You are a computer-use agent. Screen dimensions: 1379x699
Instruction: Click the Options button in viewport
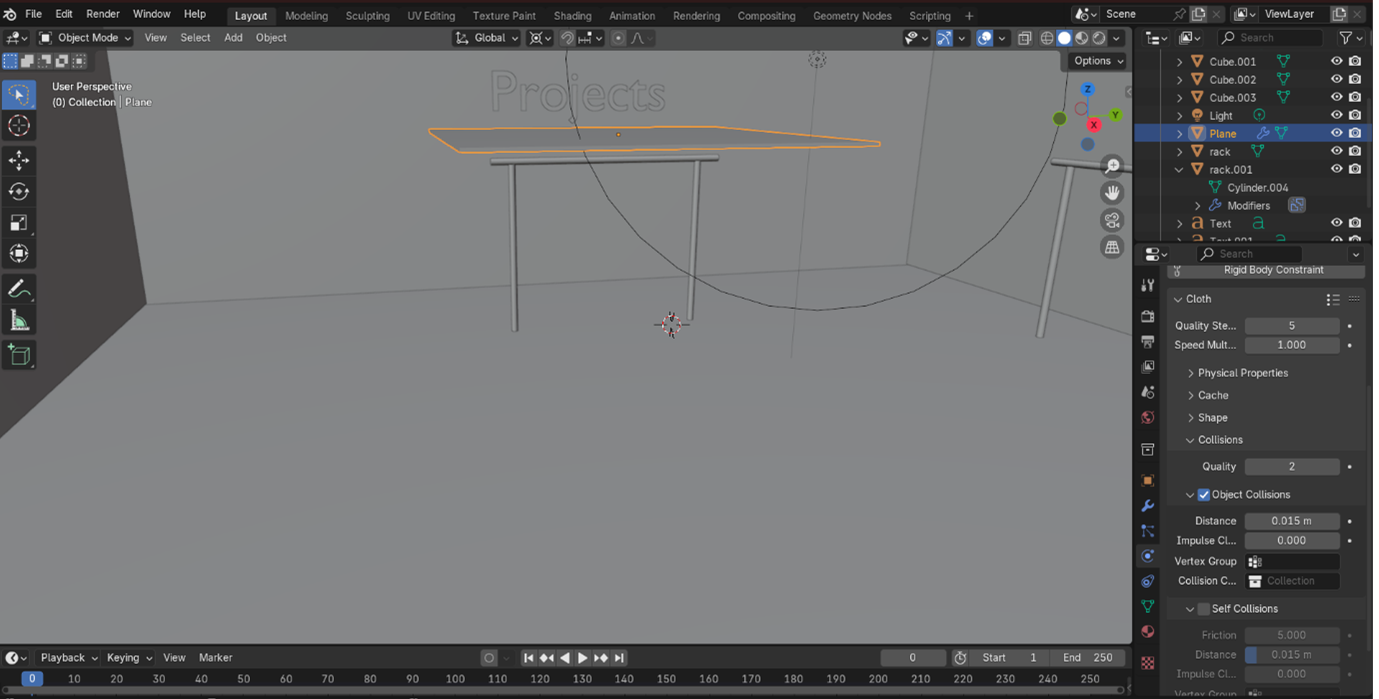[1098, 61]
